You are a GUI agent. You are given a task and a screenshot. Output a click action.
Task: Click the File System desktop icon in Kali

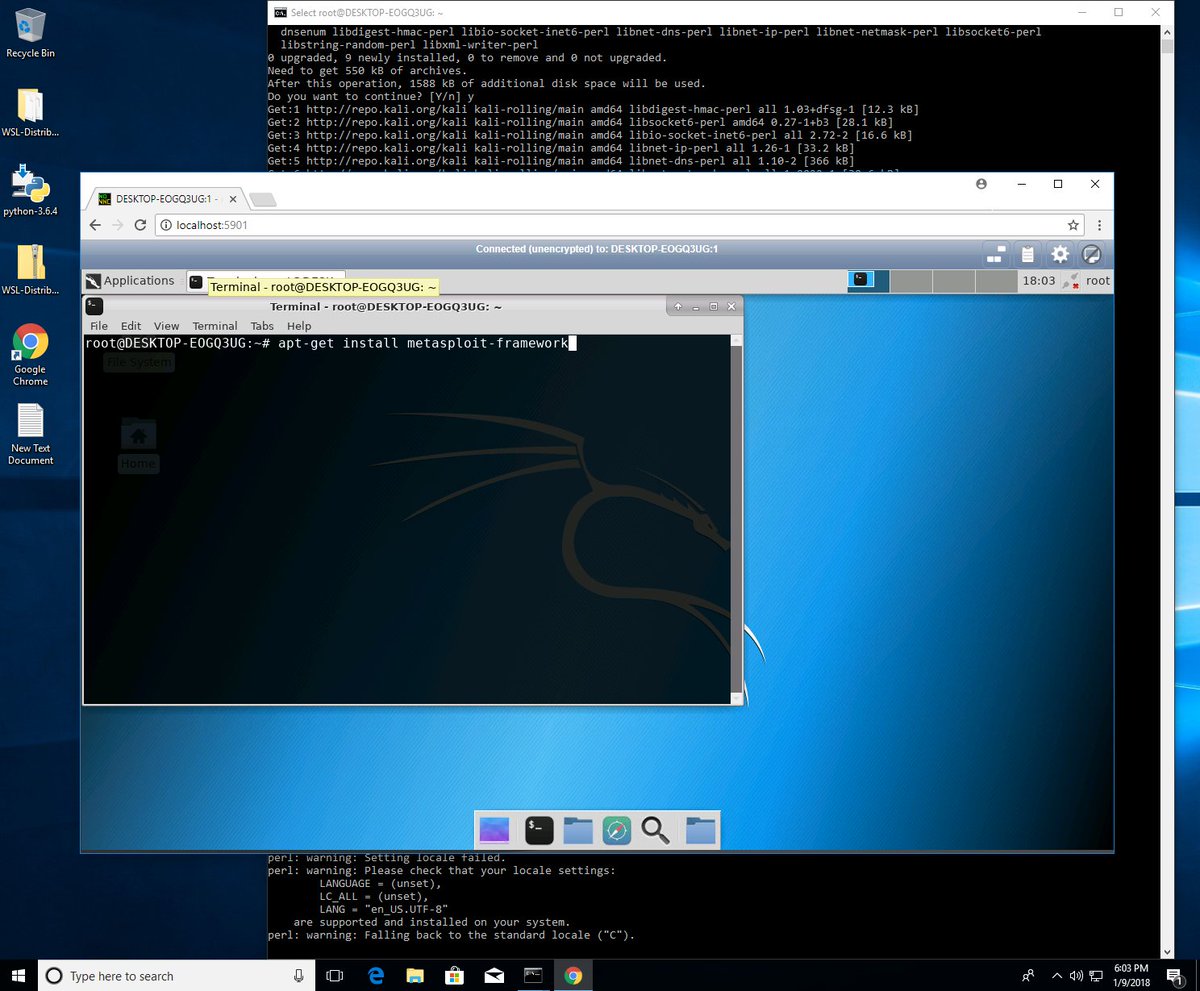point(139,362)
